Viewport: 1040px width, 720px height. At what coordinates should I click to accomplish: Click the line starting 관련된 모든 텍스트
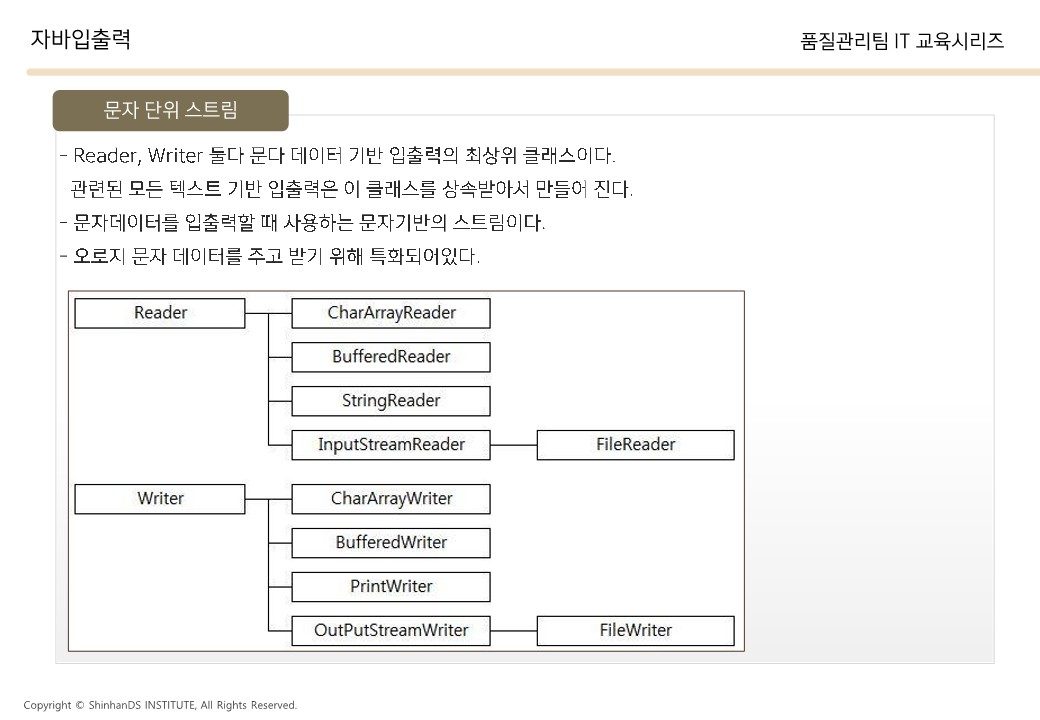click(352, 190)
